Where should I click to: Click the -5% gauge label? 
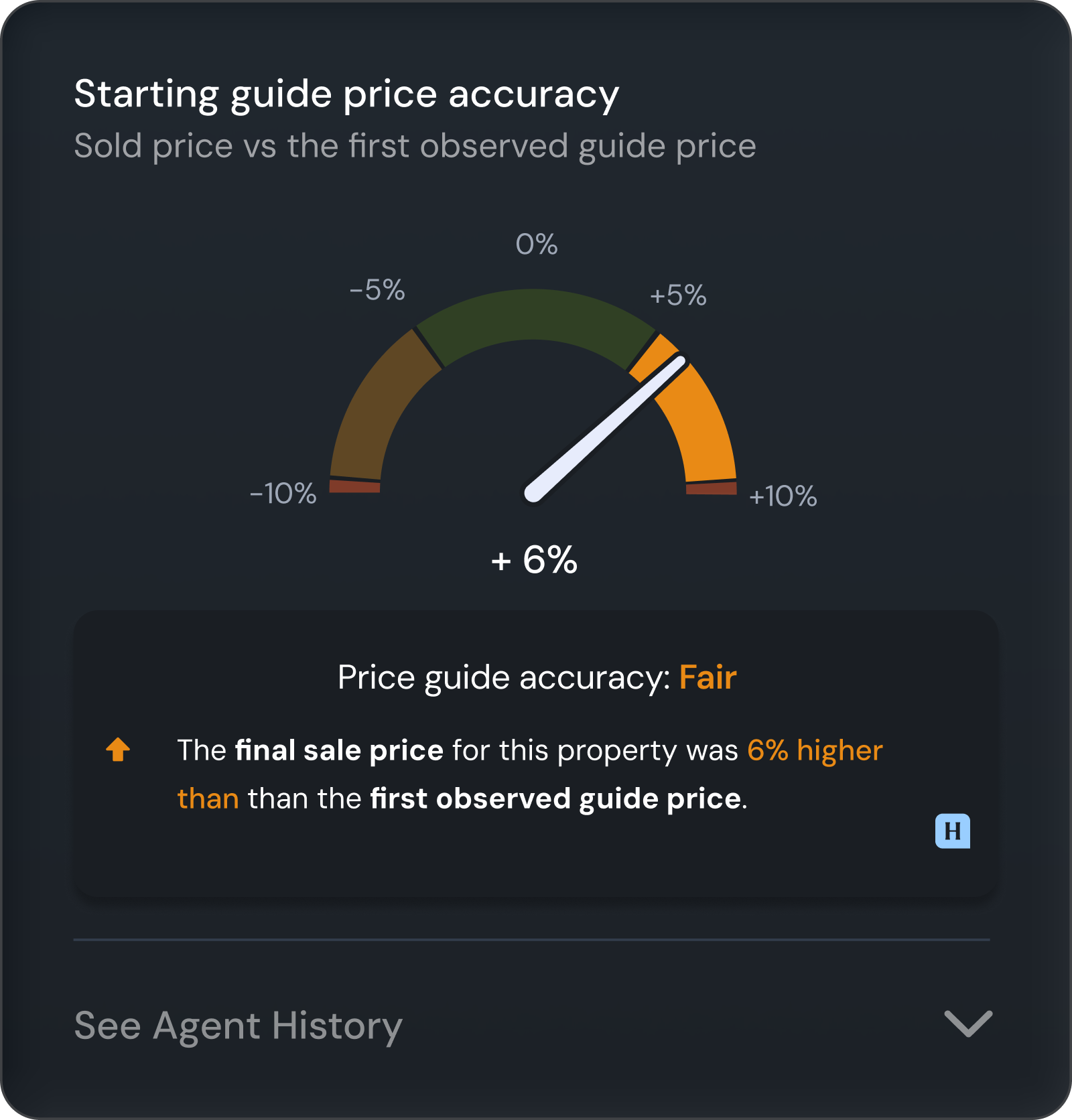pos(377,291)
